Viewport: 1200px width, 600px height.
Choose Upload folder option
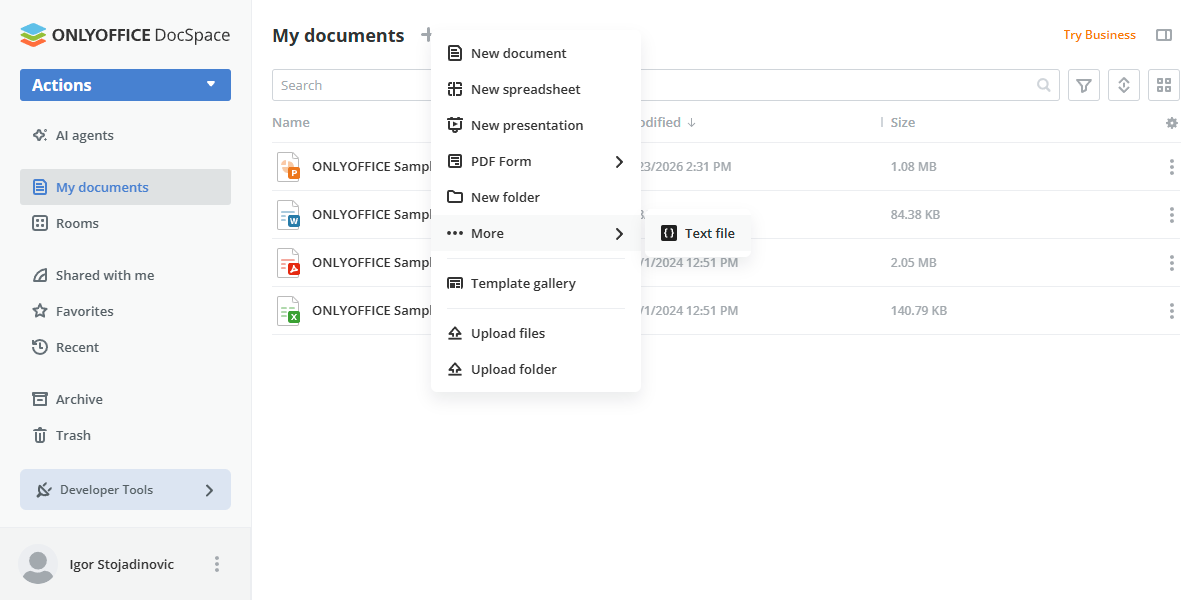[x=536, y=369]
